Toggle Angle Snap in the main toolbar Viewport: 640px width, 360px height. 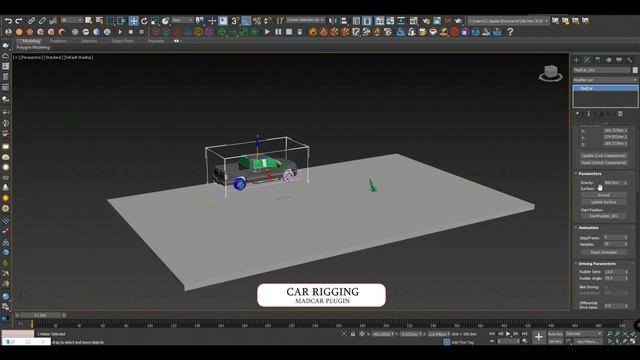[246, 20]
